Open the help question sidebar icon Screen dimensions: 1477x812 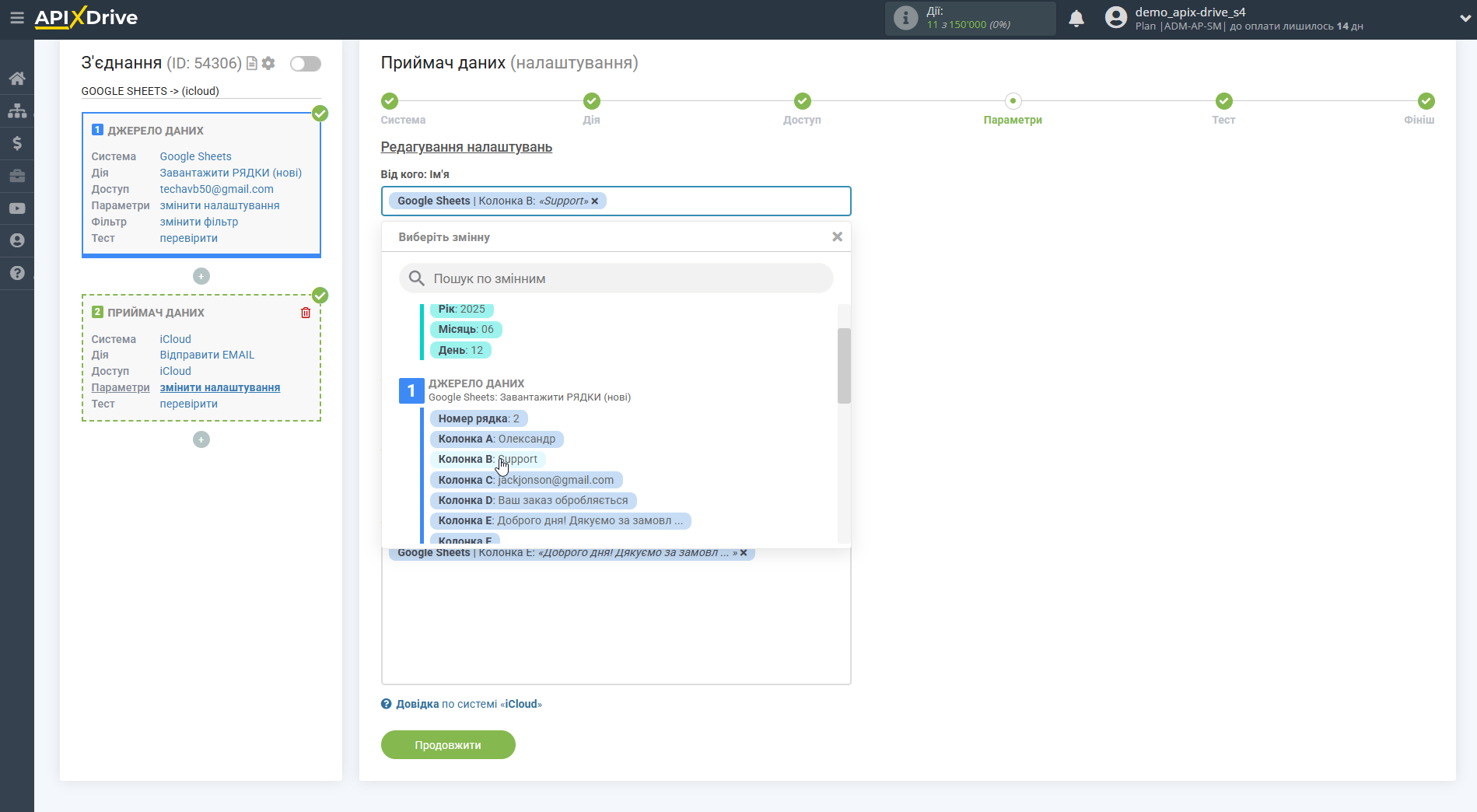pyautogui.click(x=16, y=273)
